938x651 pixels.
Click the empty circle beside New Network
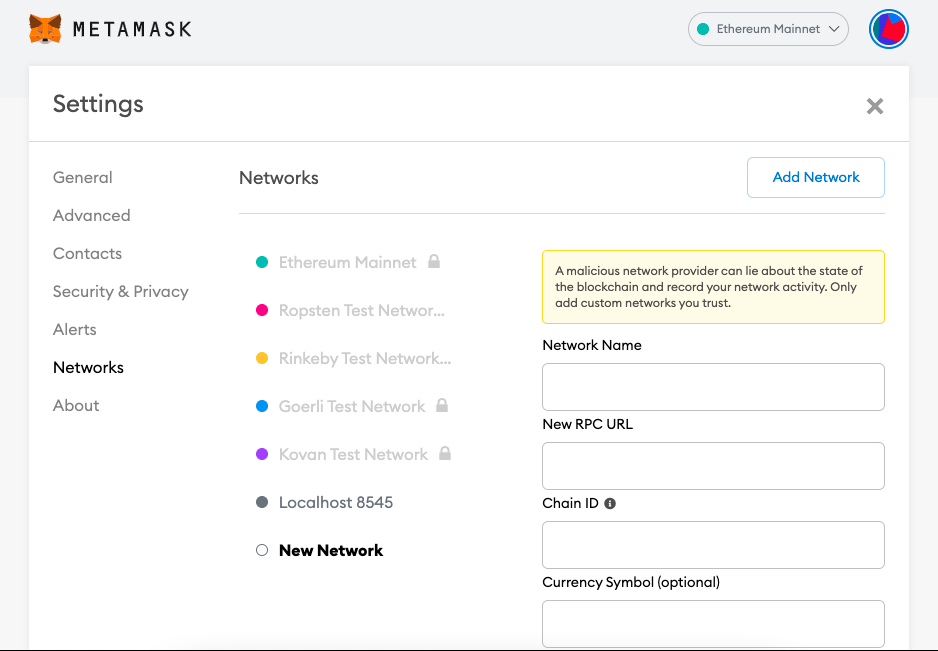262,550
